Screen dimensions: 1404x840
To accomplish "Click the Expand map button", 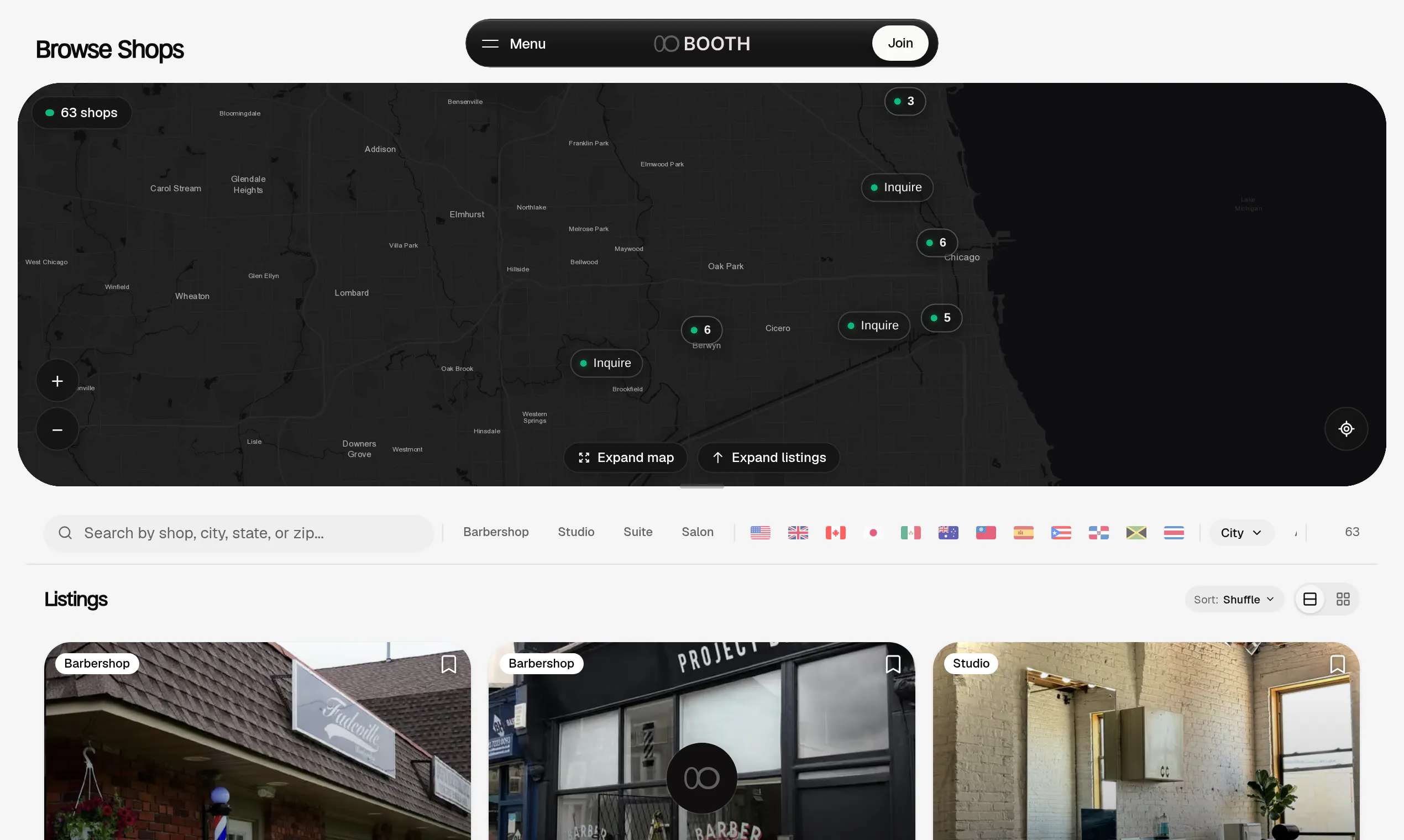I will point(626,458).
